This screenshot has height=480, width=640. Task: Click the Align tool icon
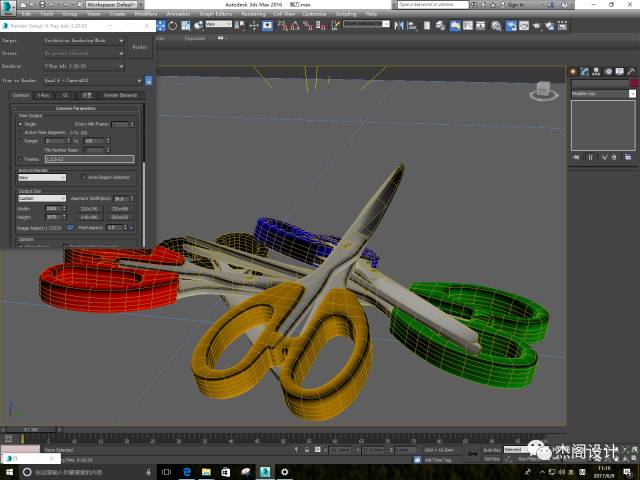point(412,26)
